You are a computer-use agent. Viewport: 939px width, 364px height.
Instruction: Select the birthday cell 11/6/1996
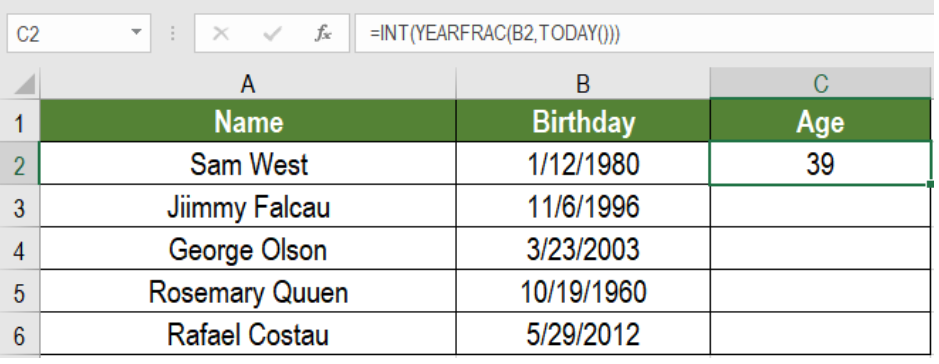[583, 207]
